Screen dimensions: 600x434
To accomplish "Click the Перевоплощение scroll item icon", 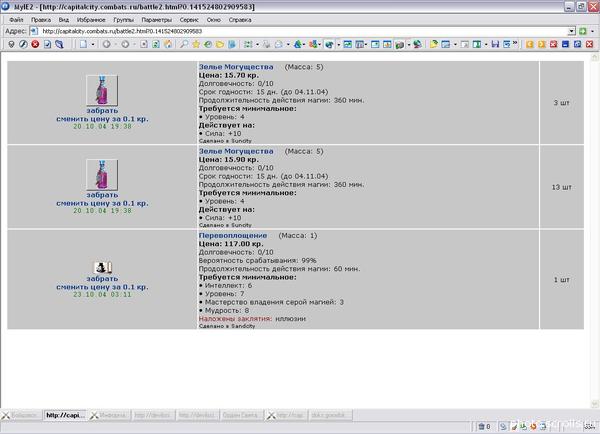I will click(x=103, y=267).
